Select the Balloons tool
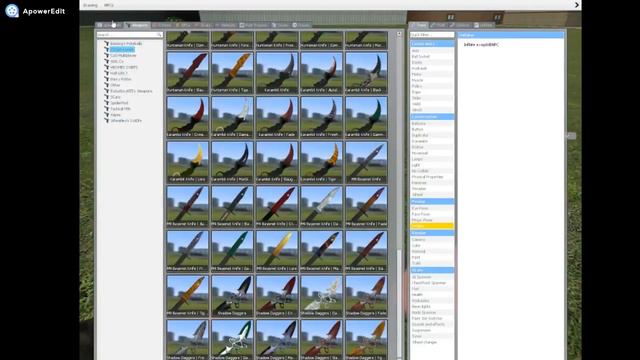 coord(432,123)
